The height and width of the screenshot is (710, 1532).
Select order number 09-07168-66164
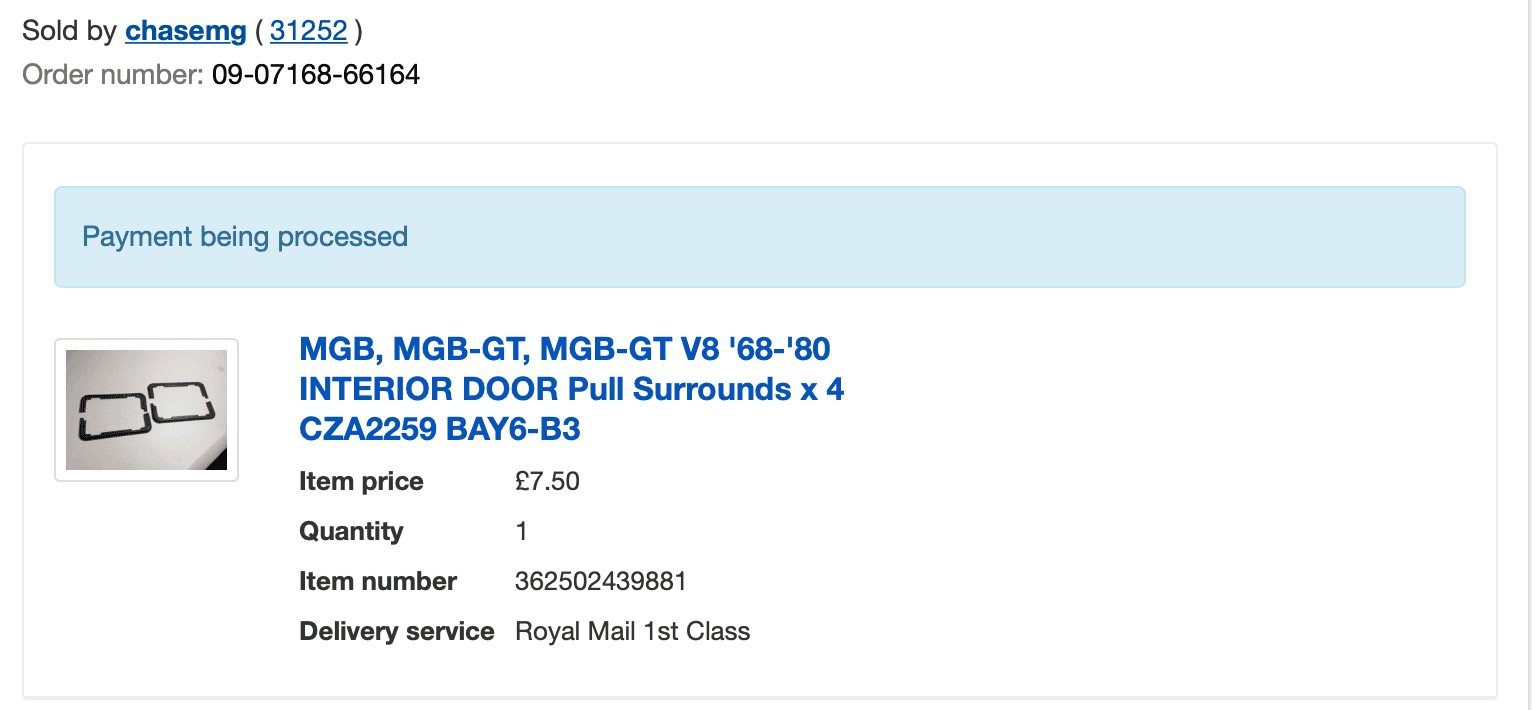pyautogui.click(x=316, y=75)
